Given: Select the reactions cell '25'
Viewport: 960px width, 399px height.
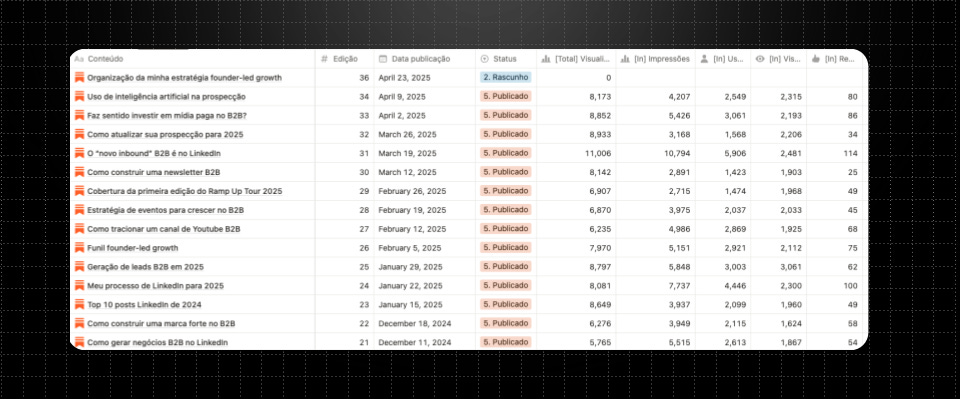Looking at the screenshot, I should point(834,172).
